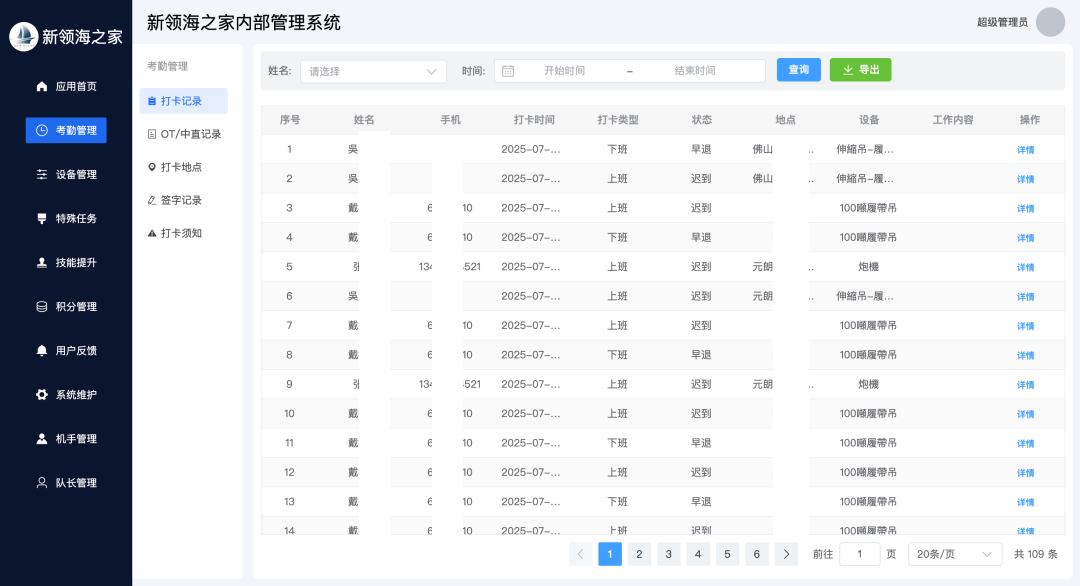Open the 特殊任务 menu text

pyautogui.click(x=76, y=218)
